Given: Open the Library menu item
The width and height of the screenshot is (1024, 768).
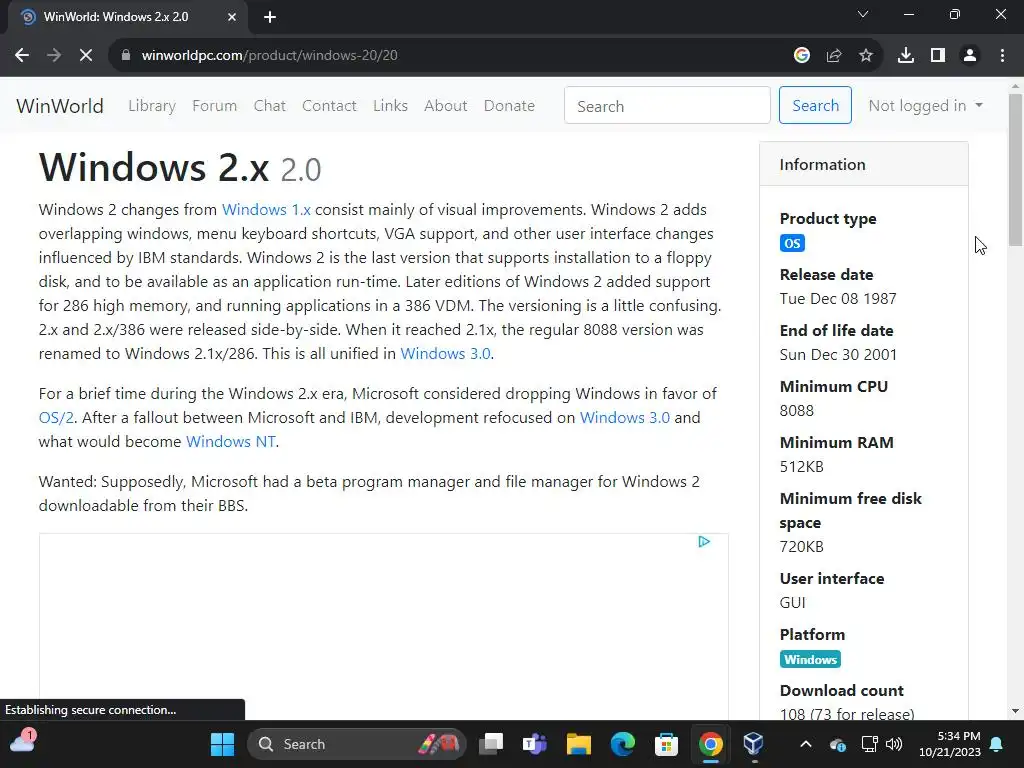Looking at the screenshot, I should click(x=152, y=106).
